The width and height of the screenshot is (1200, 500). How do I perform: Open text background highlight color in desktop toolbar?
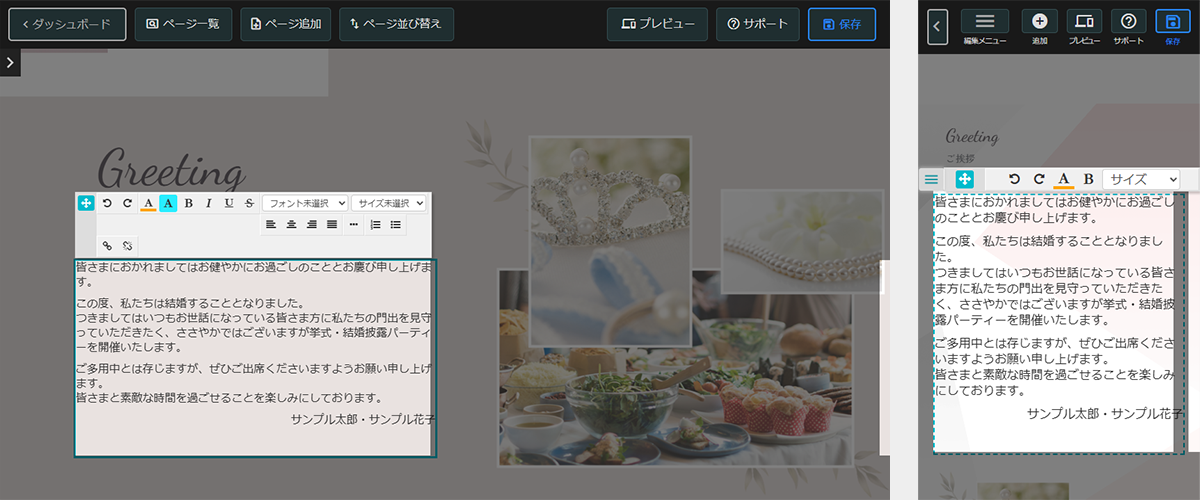pyautogui.click(x=168, y=203)
